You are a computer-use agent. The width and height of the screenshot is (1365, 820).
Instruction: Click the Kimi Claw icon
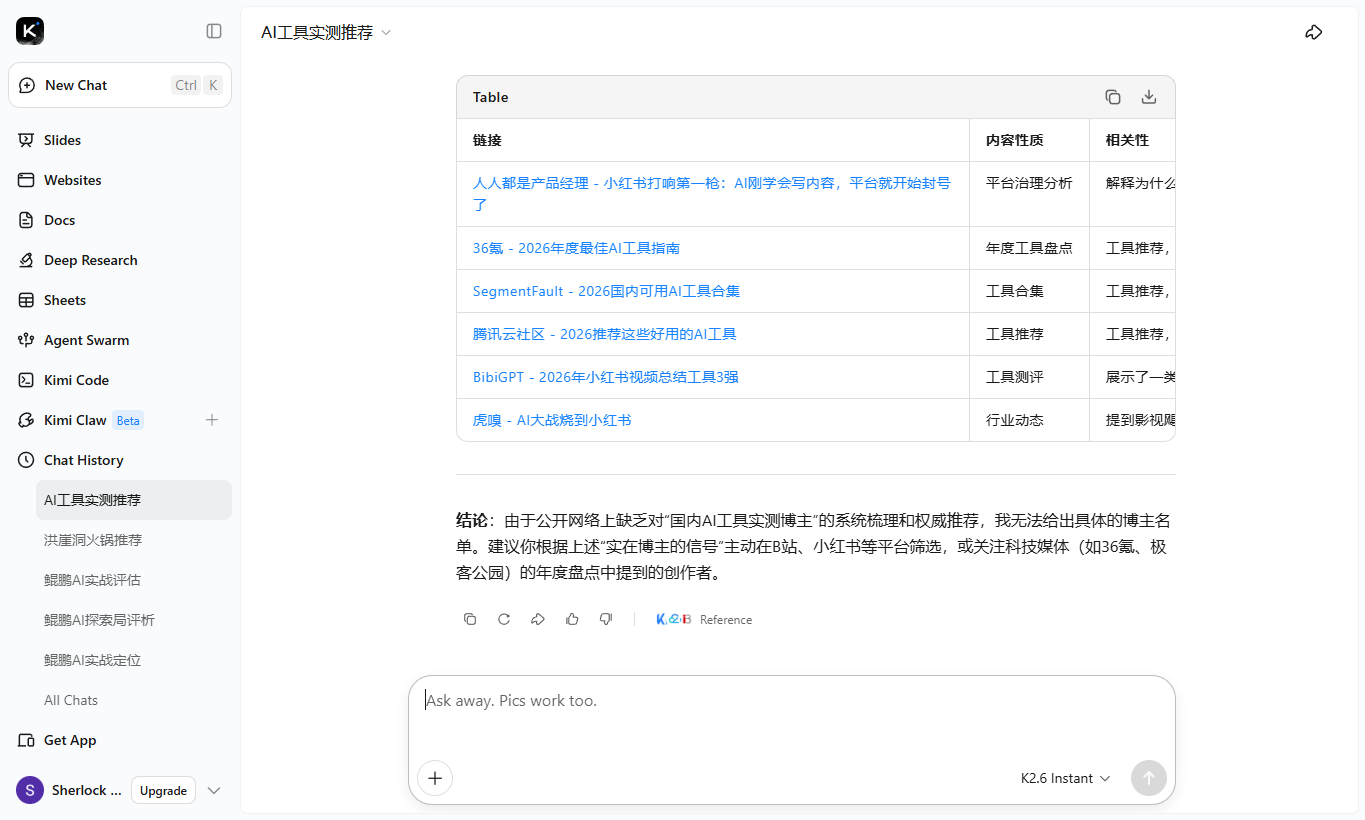(x=26, y=420)
